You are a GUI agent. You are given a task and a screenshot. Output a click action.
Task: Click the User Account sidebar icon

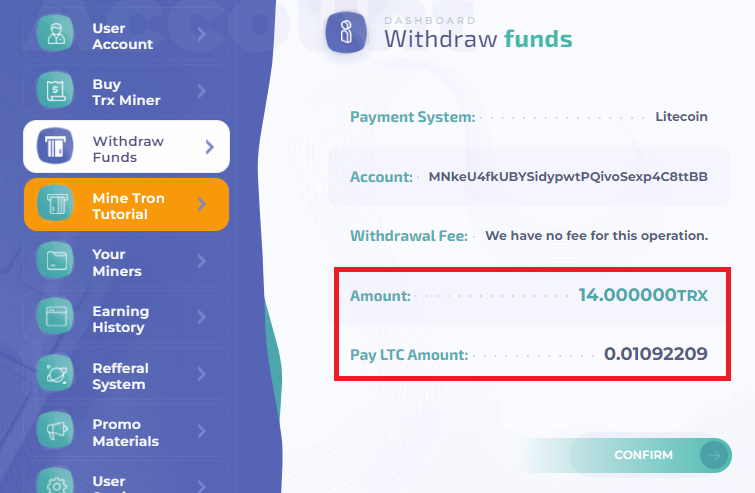tap(55, 35)
